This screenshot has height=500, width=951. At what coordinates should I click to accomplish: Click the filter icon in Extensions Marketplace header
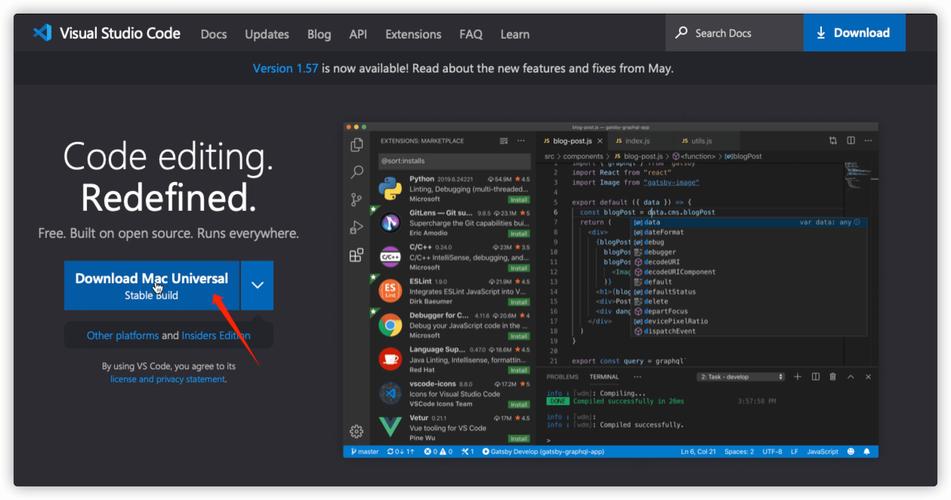pos(503,141)
